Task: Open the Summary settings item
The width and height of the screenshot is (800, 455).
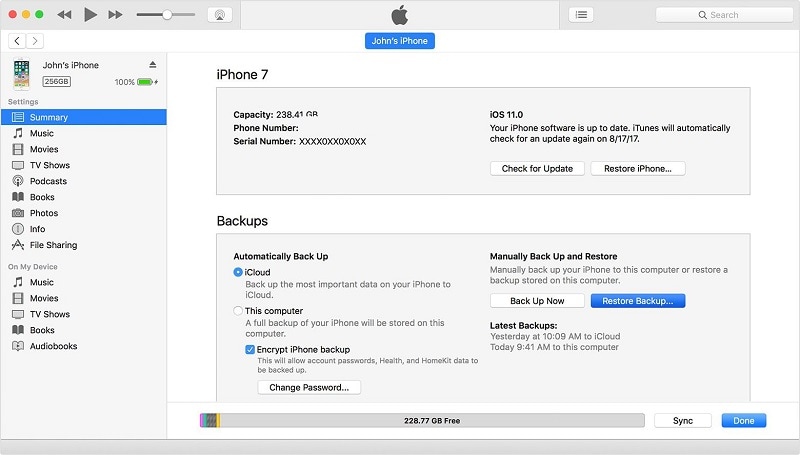Action: [84, 117]
